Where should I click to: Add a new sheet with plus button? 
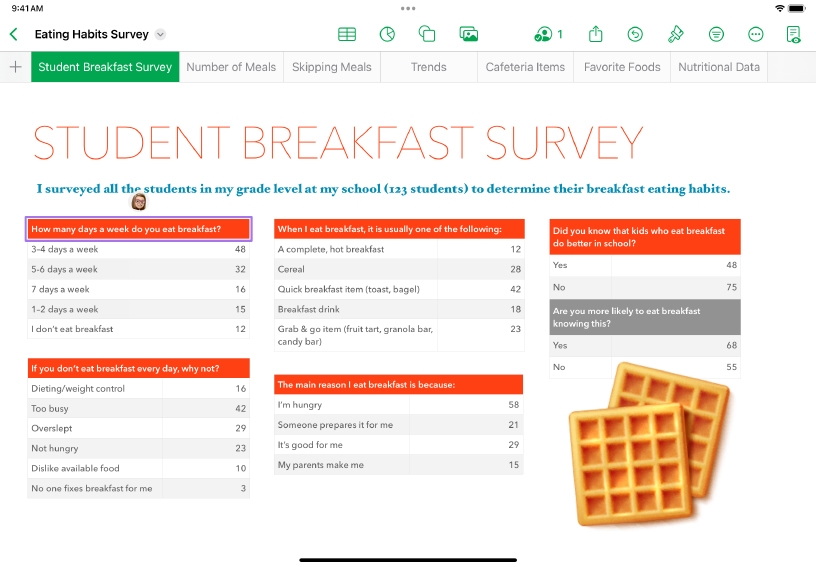point(15,67)
